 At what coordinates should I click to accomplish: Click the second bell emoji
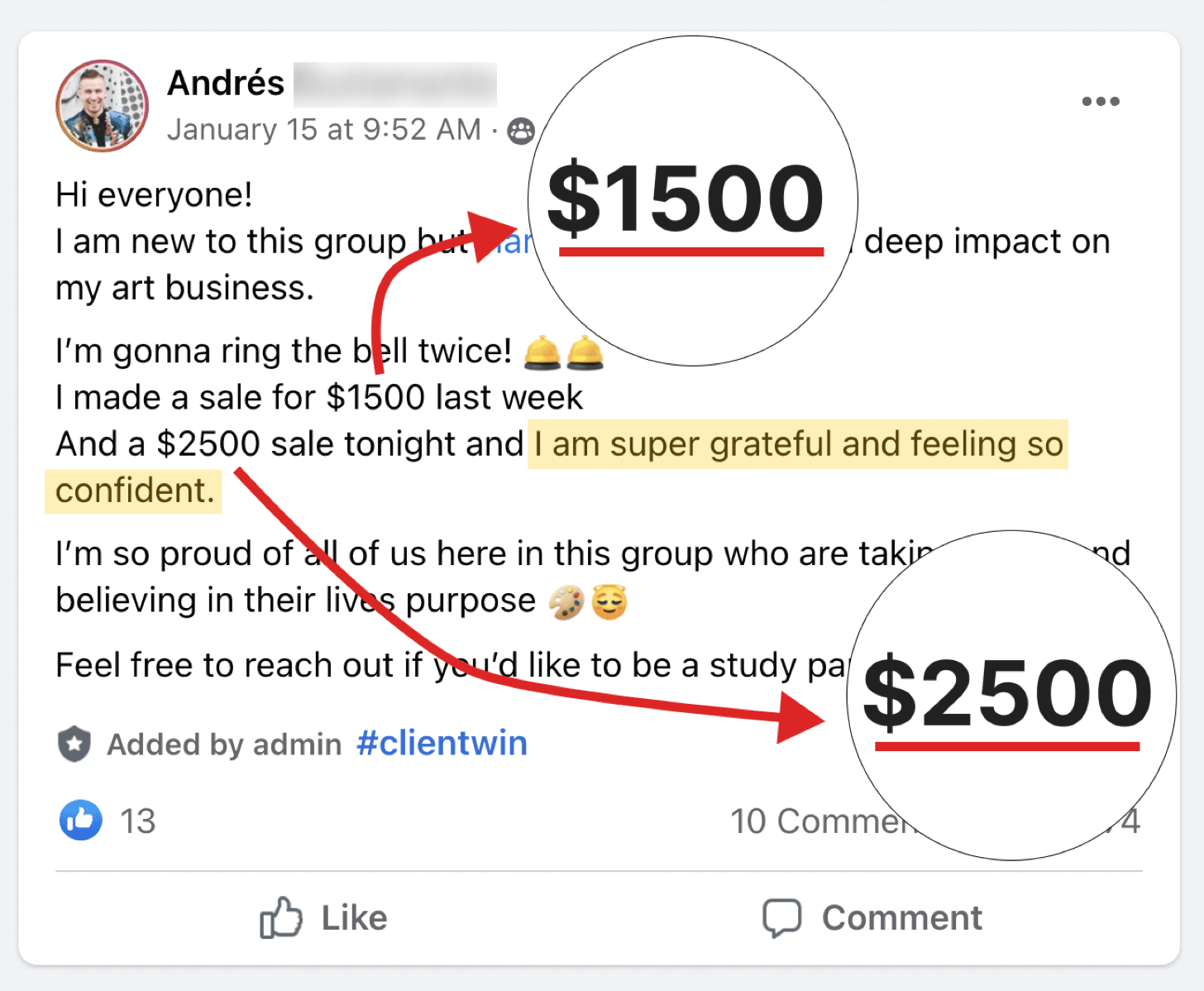point(585,352)
